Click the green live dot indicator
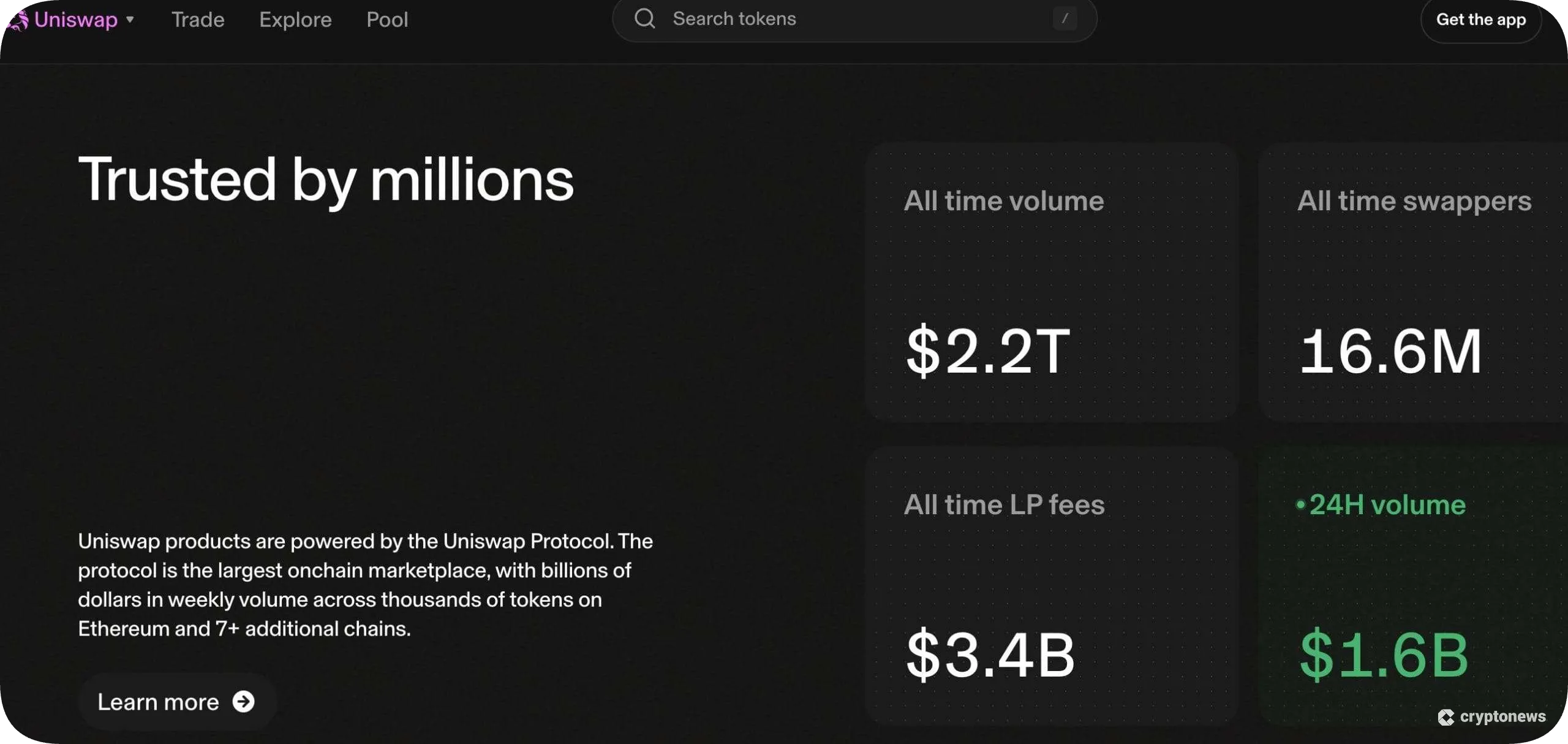Screen dimensions: 1568x744 [x=1300, y=505]
